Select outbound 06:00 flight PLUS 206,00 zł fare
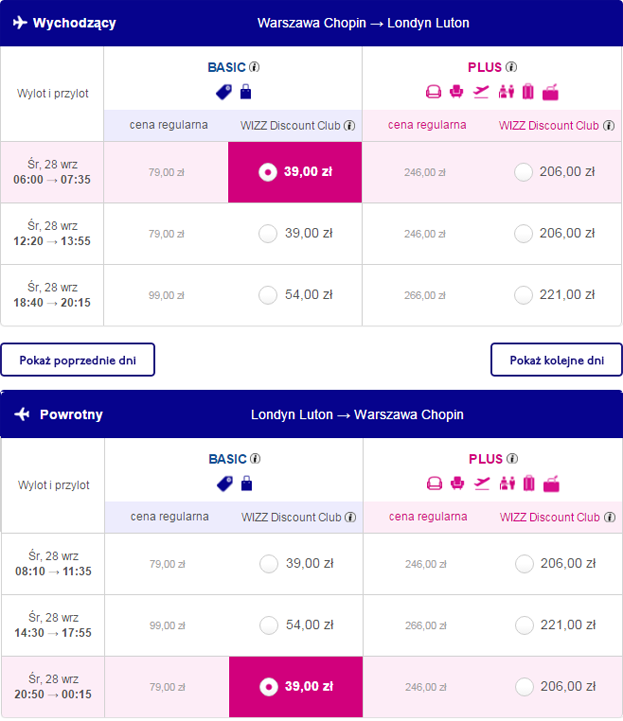623x721 pixels. [523, 172]
